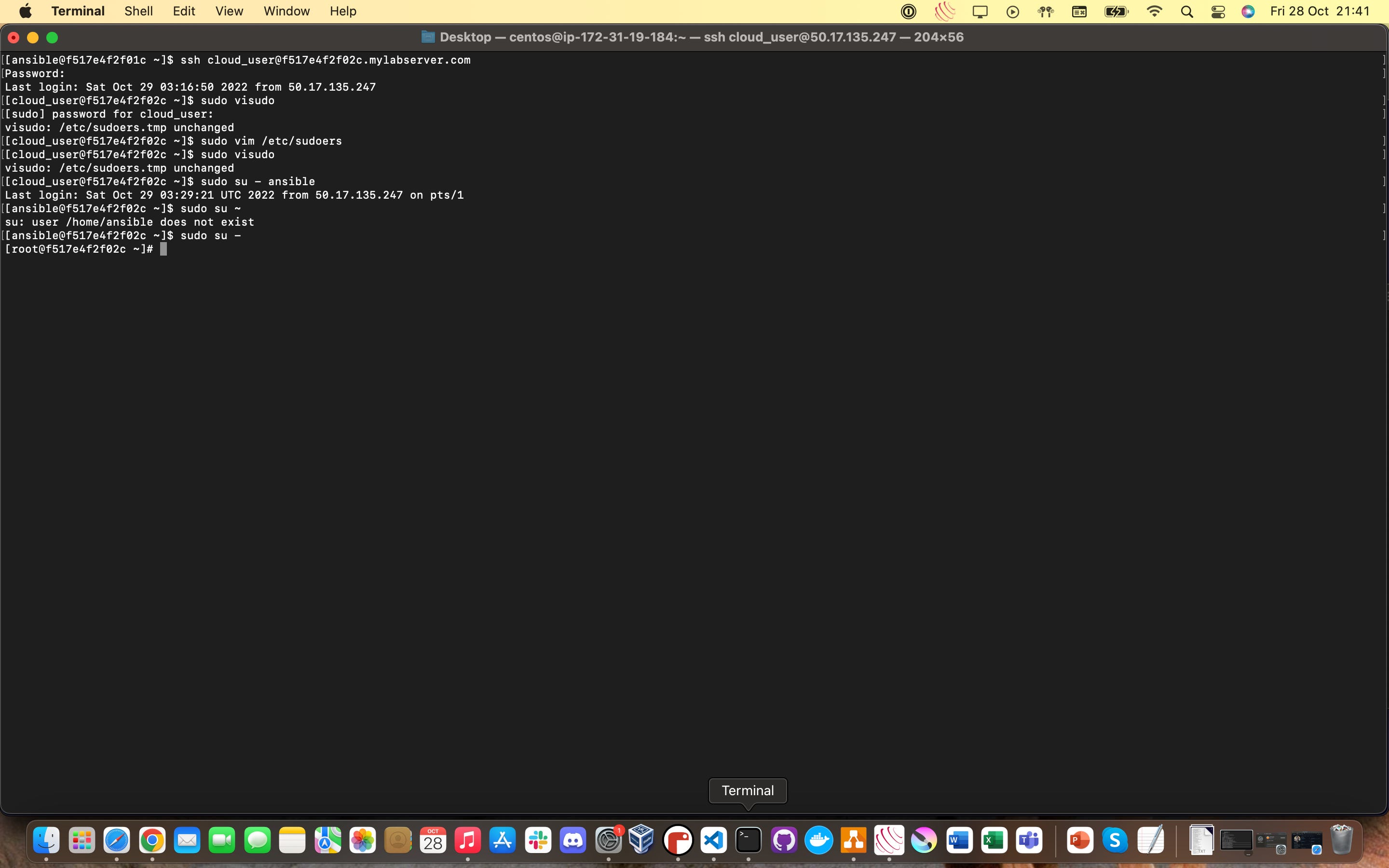Click the Terminal icon in the Dock
Viewport: 1389px width, 868px height.
tap(749, 841)
